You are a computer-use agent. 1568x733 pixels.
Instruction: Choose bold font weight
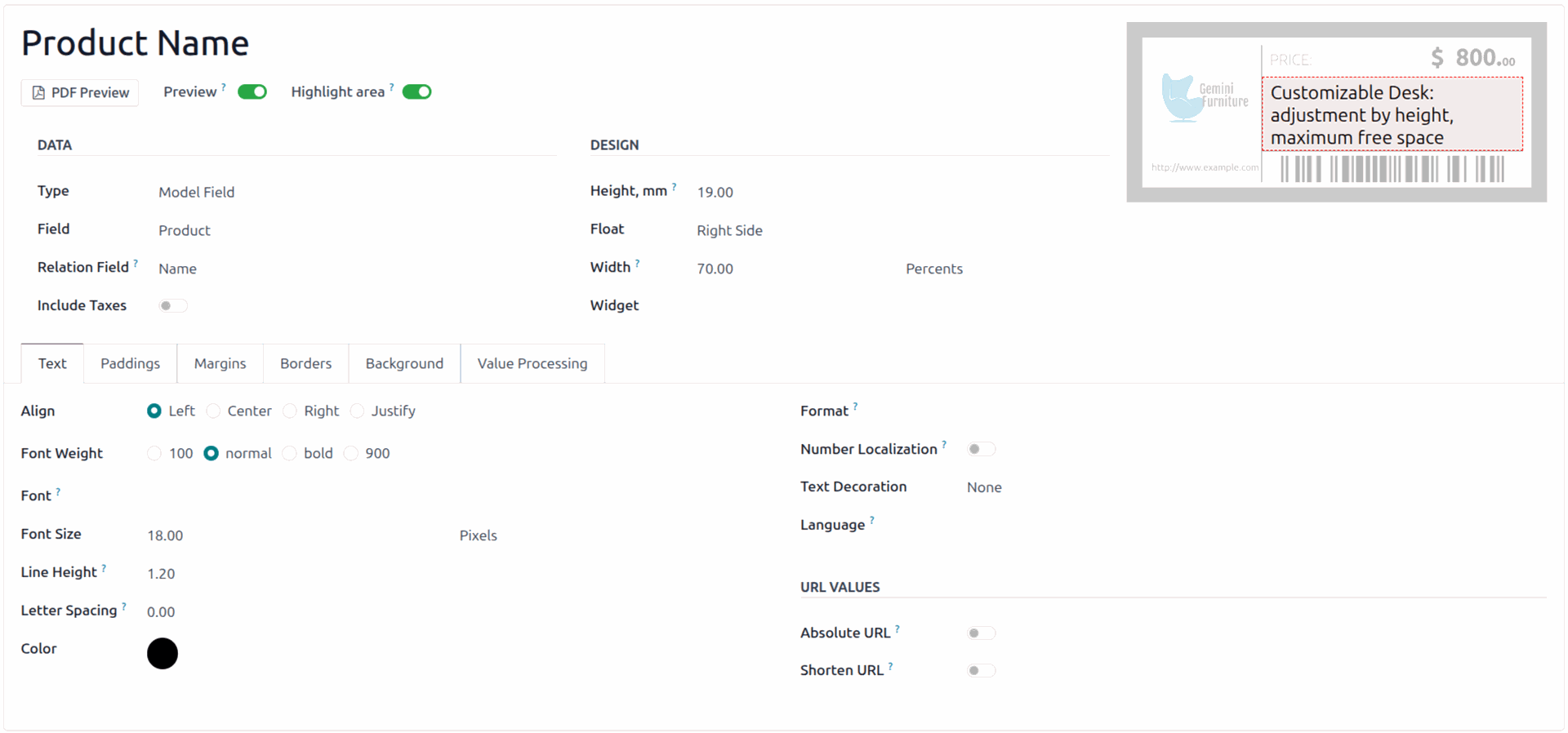290,454
